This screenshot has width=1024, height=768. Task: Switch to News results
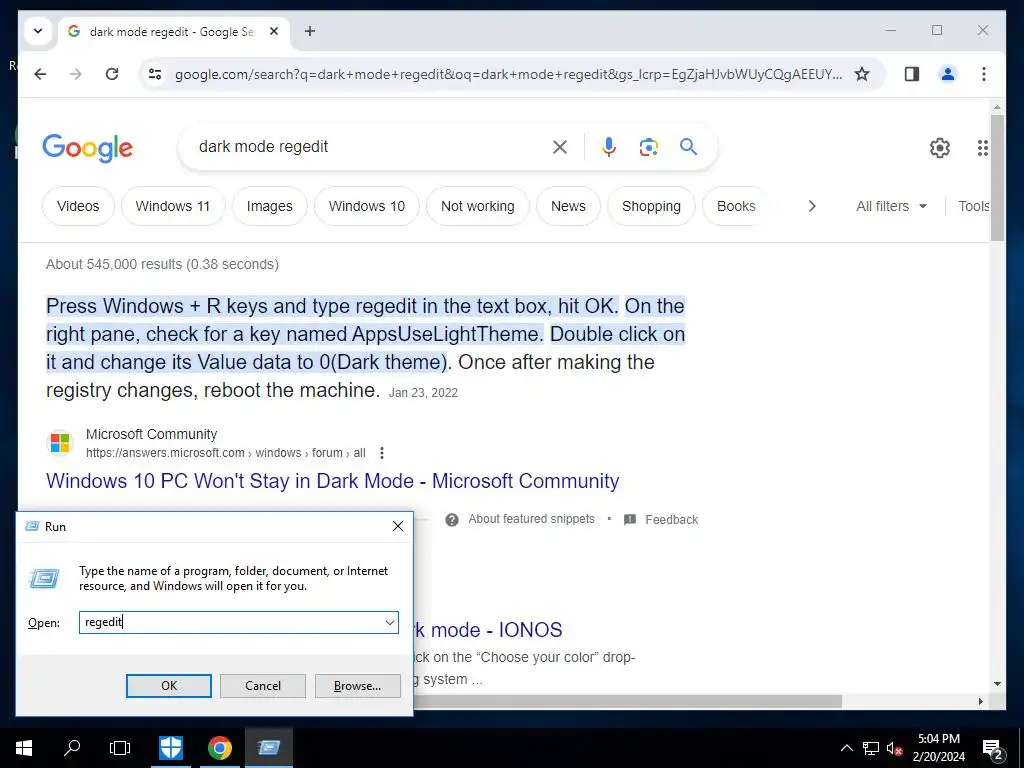click(x=568, y=206)
